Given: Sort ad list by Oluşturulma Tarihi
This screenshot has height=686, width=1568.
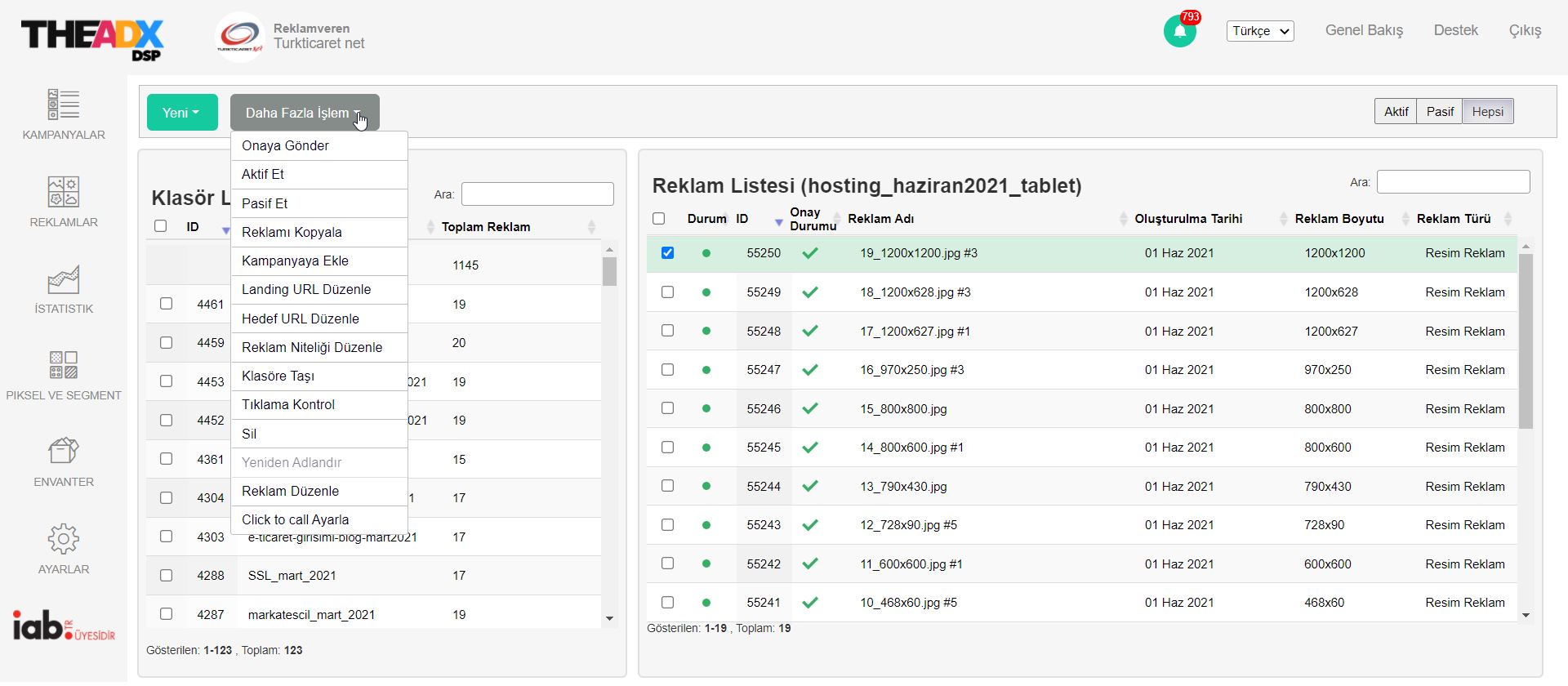Looking at the screenshot, I should click(x=1188, y=219).
